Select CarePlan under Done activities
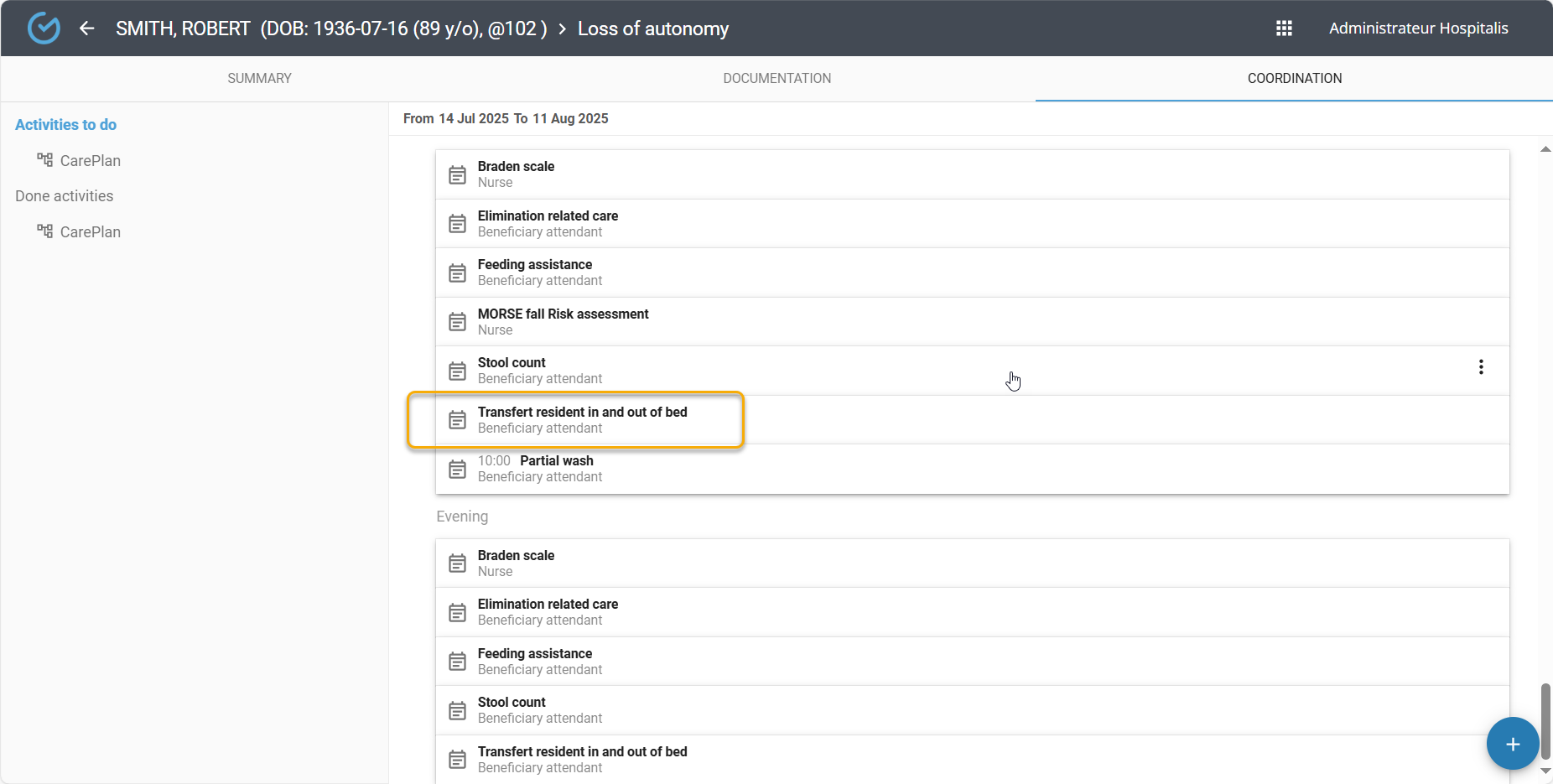Screen dimensions: 1553x784 pos(90,232)
